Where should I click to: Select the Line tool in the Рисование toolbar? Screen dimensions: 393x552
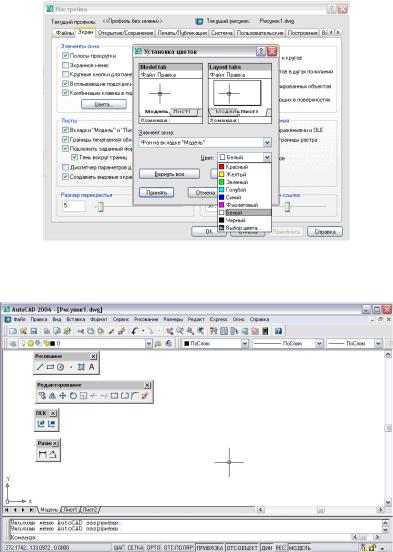[x=40, y=367]
